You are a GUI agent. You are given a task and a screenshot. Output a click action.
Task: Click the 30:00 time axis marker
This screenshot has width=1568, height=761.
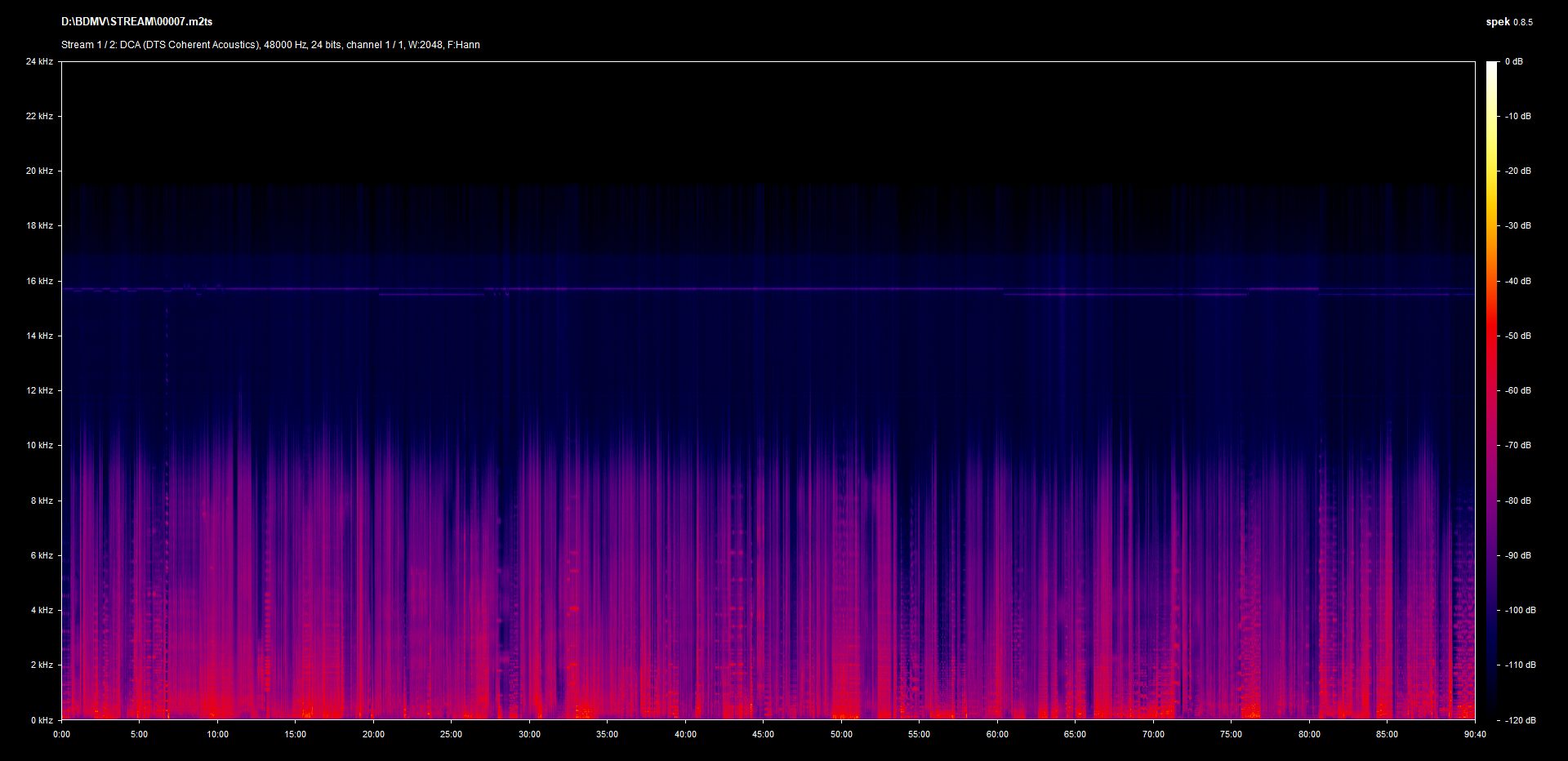click(529, 734)
